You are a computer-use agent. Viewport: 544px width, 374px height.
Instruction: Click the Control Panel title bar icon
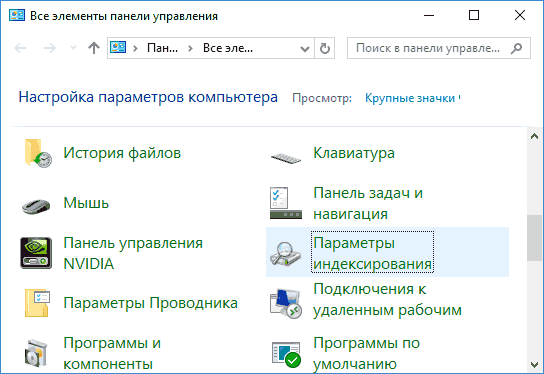(x=17, y=15)
